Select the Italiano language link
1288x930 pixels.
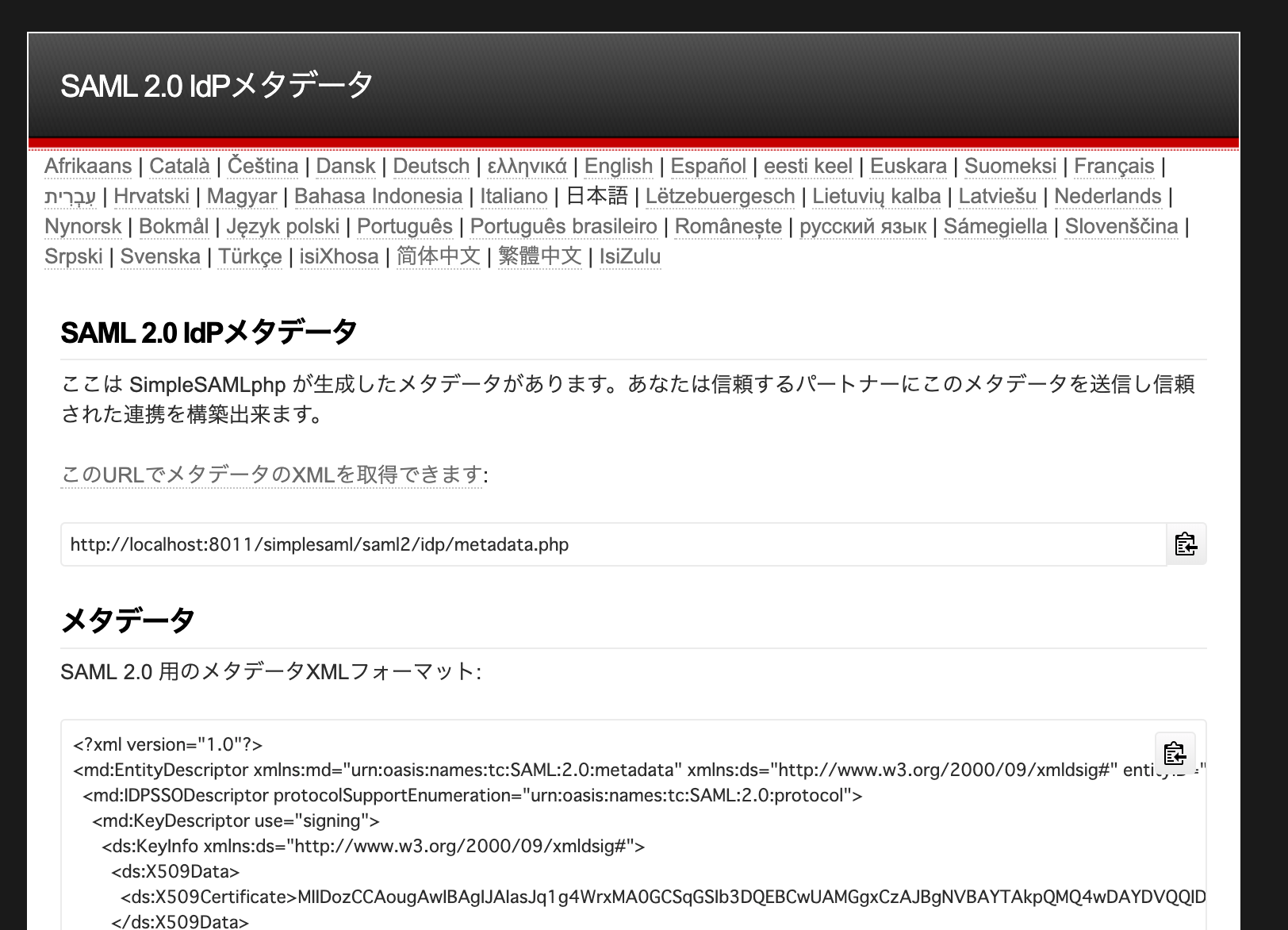514,195
